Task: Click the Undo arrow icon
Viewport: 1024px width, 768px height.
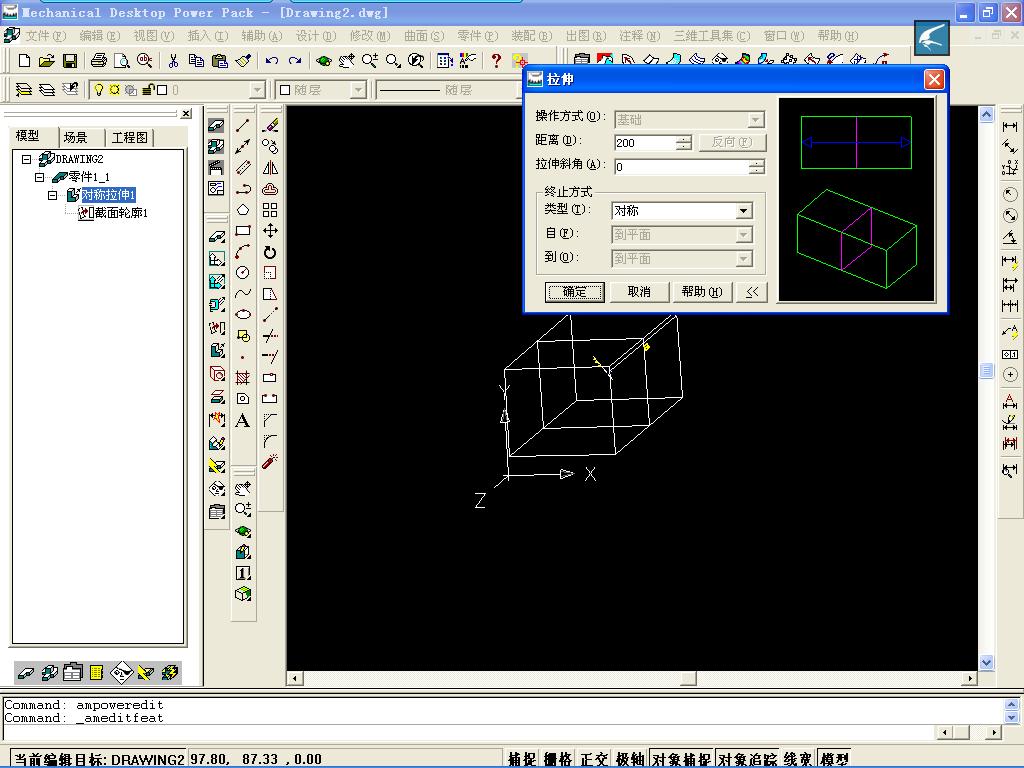Action: tap(272, 61)
